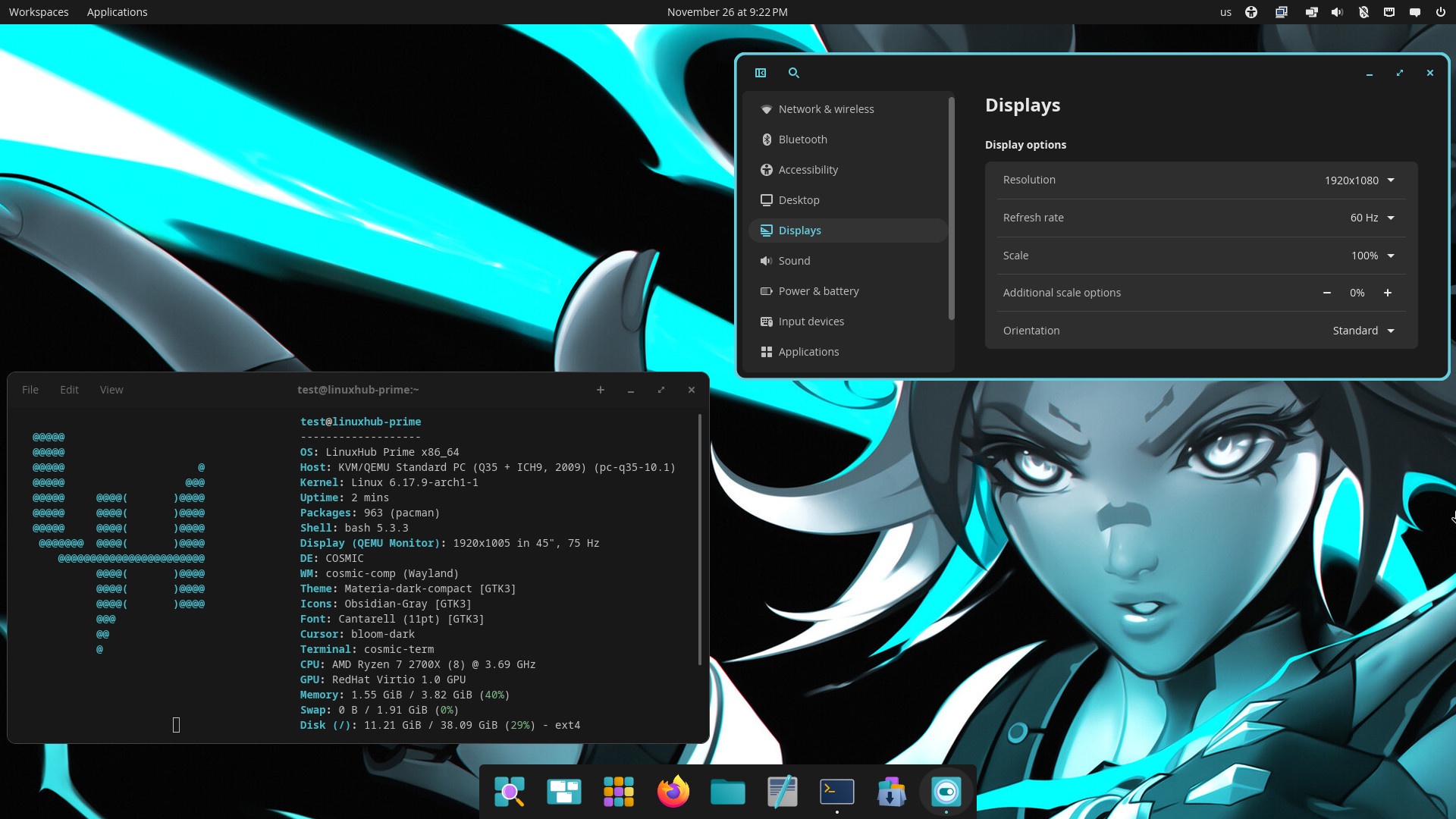Expand the Orientation dropdown showing Standard

point(1363,331)
